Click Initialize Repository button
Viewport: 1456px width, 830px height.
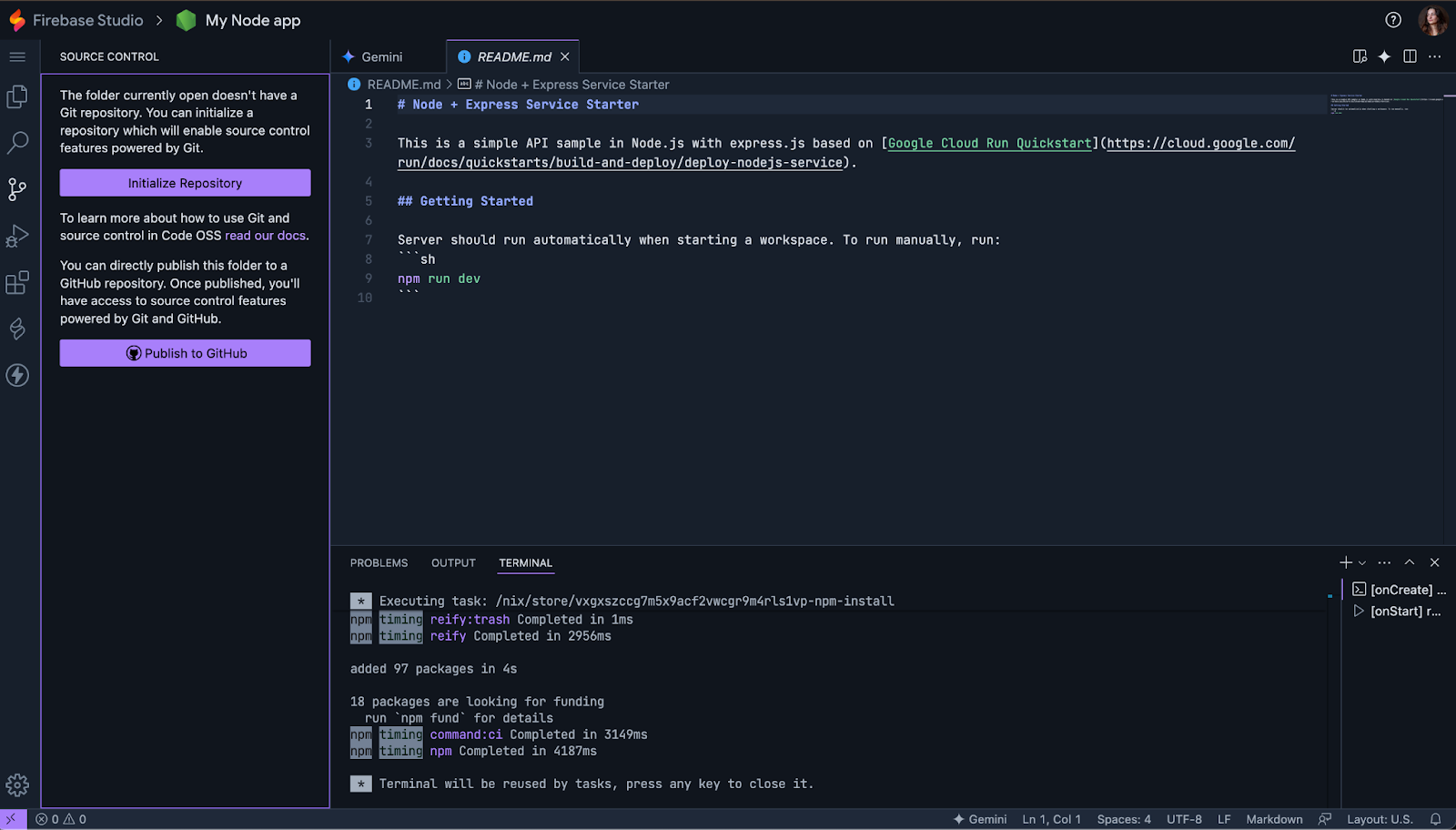tap(185, 183)
